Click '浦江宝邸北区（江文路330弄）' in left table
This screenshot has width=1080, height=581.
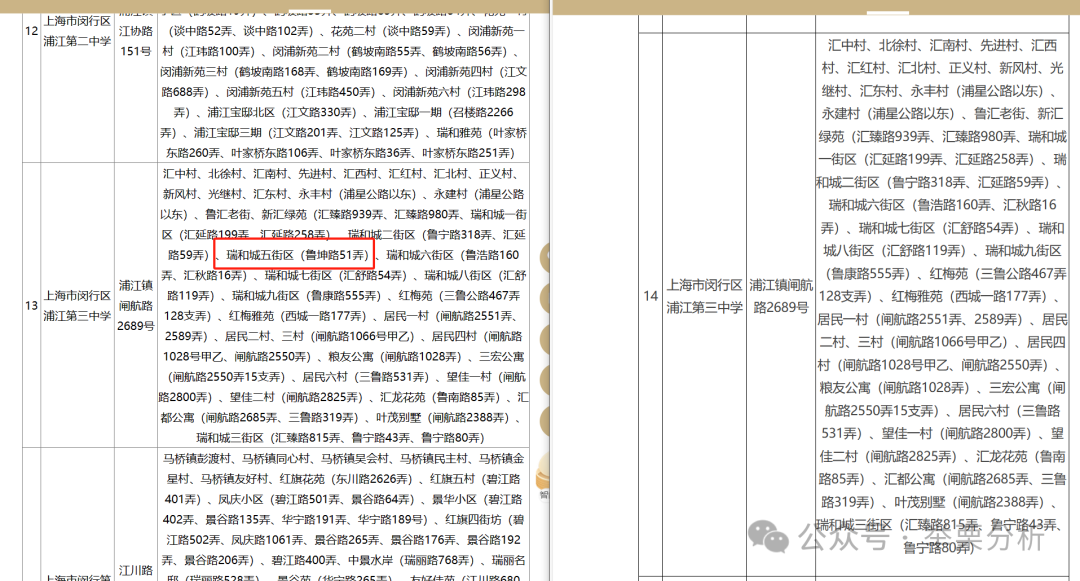(x=282, y=112)
